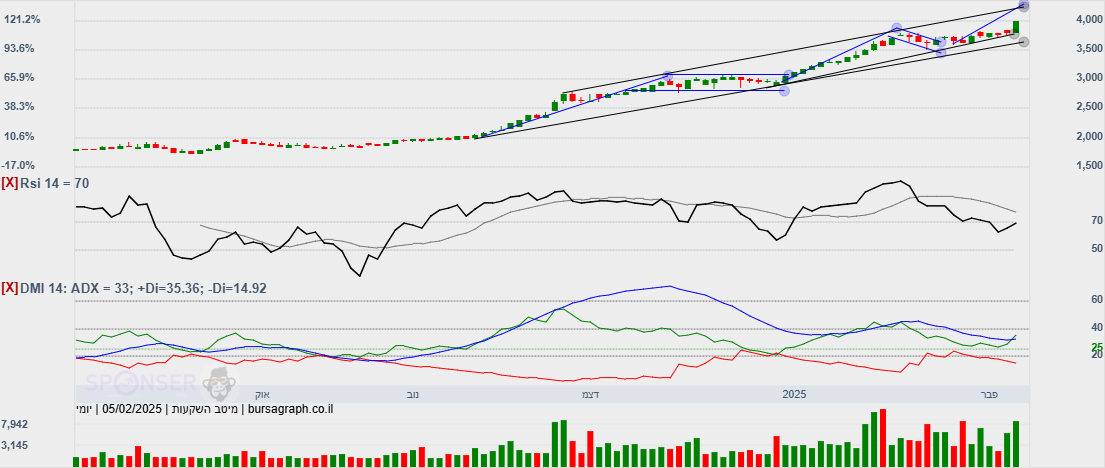1105x468 pixels.
Task: Remove the Rsi 14 indicator via its X
Action: click(10, 183)
